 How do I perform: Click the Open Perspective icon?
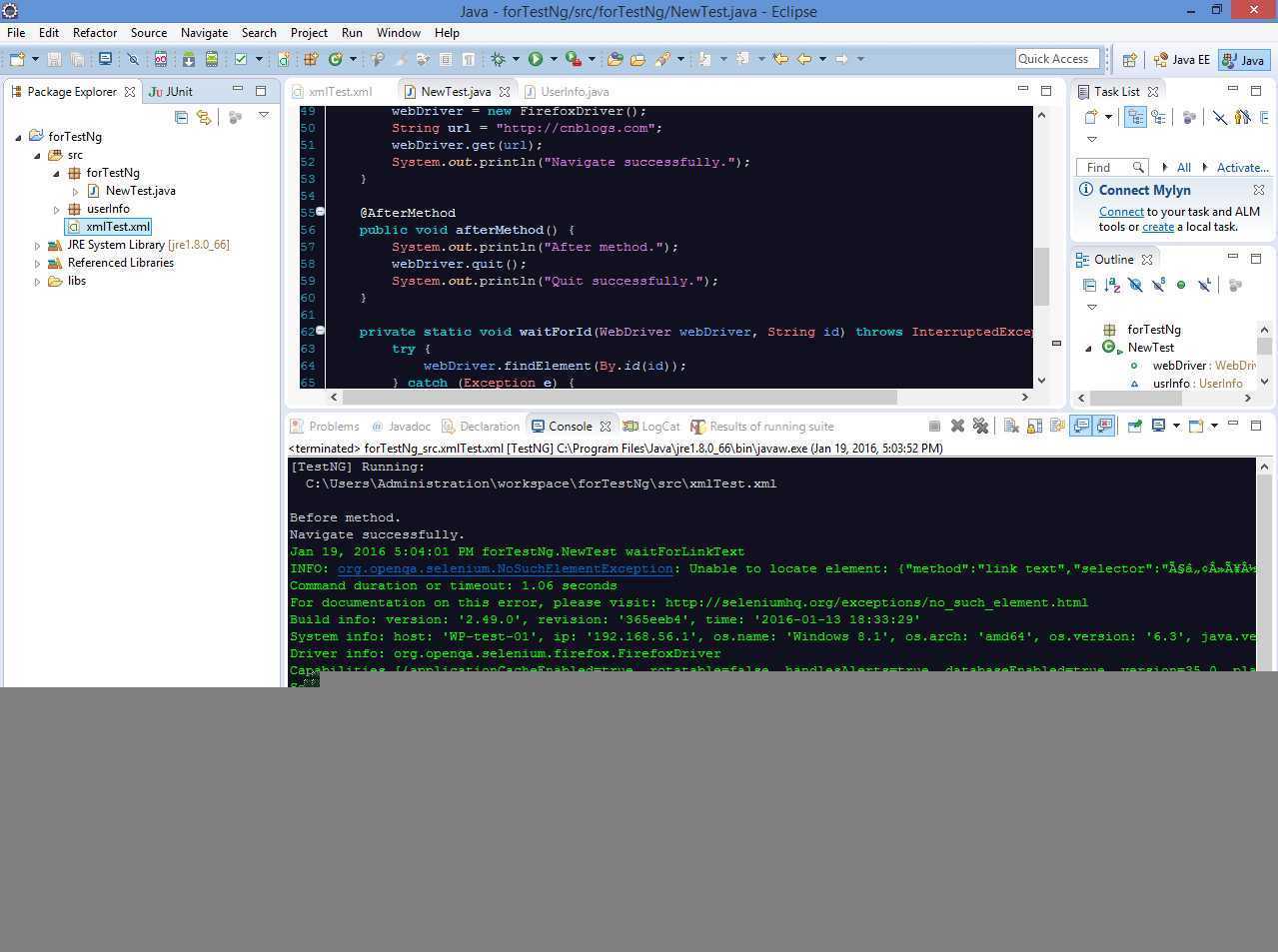pos(1129,60)
